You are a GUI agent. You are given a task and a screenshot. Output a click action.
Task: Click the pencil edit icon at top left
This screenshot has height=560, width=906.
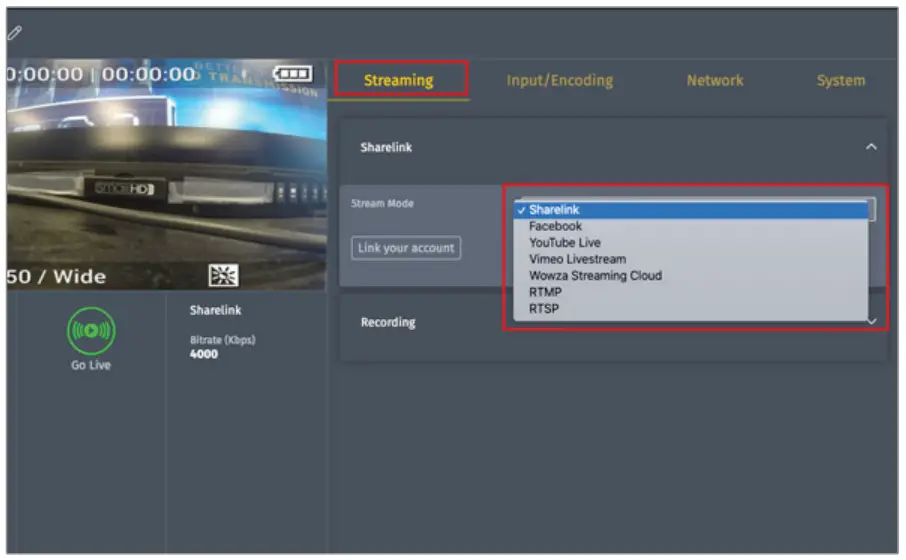(15, 32)
